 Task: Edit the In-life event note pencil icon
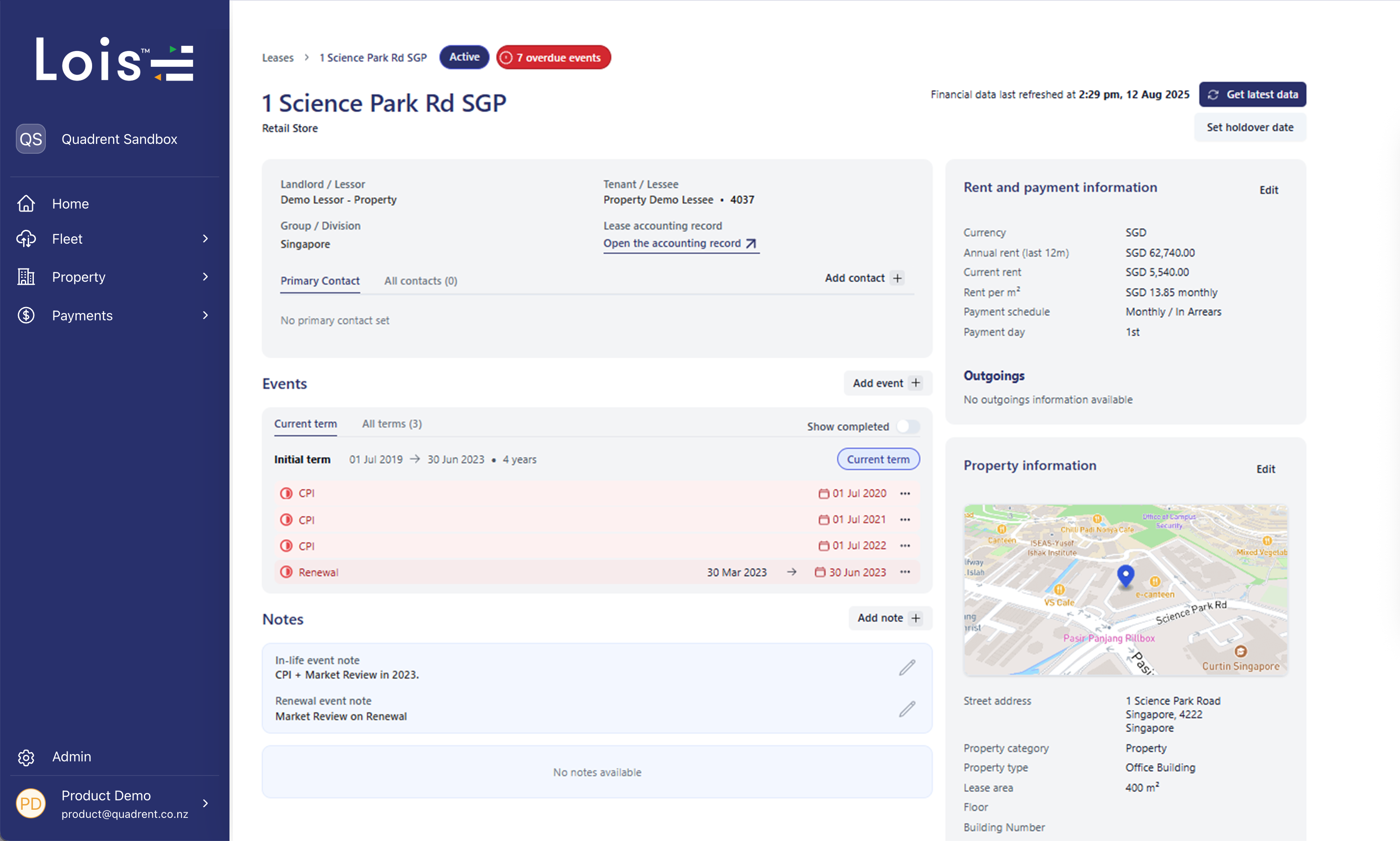pyautogui.click(x=907, y=668)
